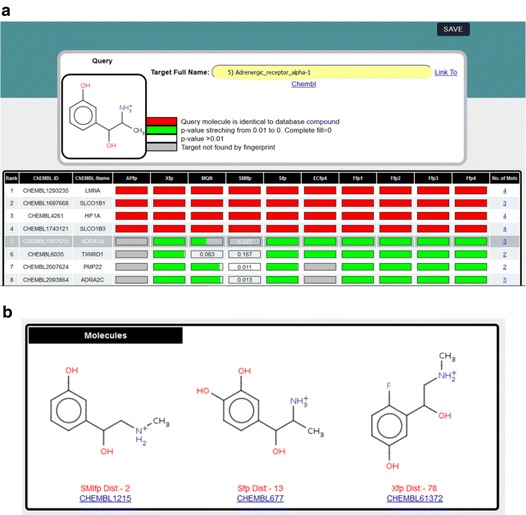The width and height of the screenshot is (526, 515).
Task: Select CHEMBL1697668 in the table
Action: pos(46,203)
